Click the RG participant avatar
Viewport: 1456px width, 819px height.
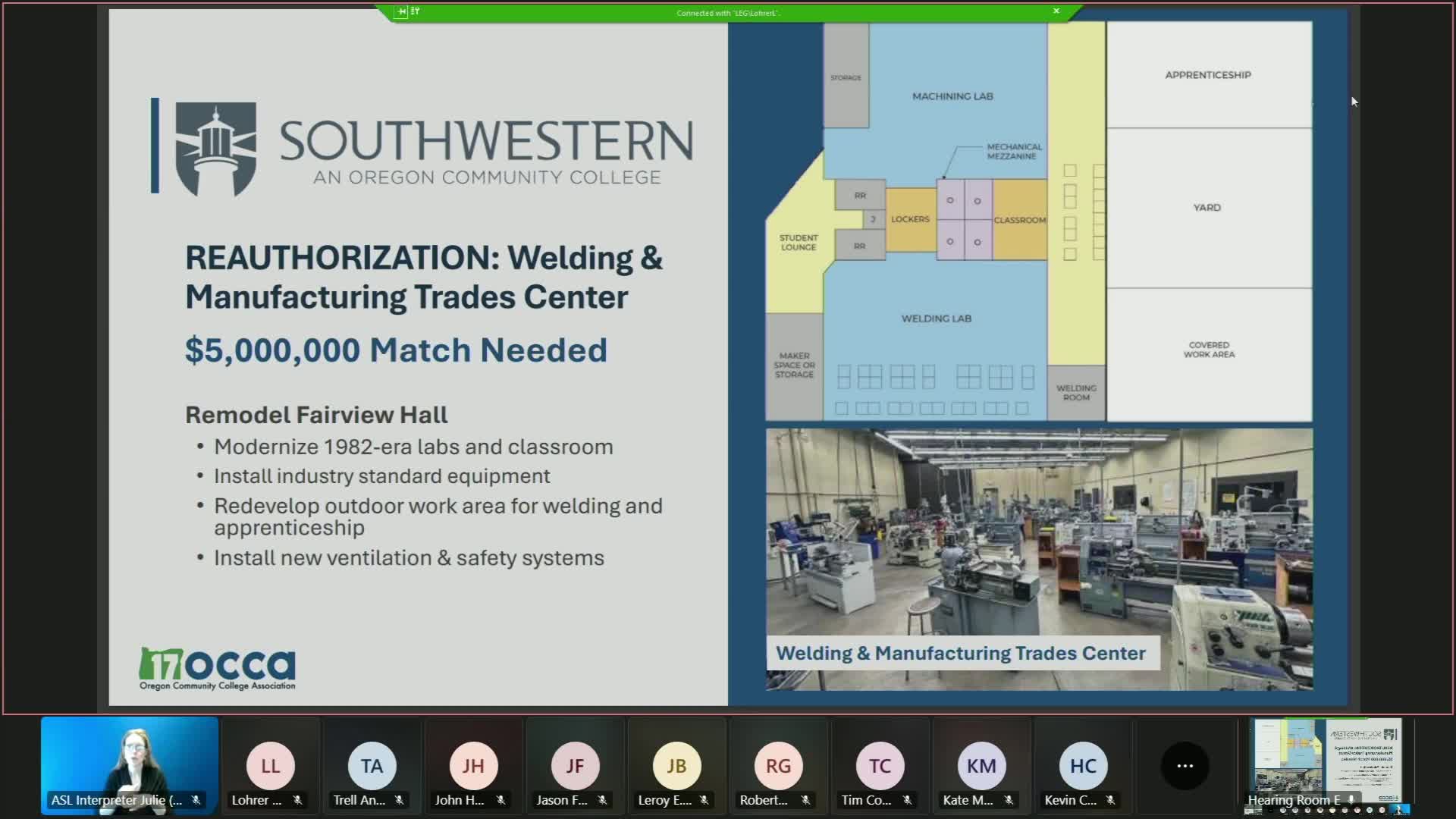779,766
